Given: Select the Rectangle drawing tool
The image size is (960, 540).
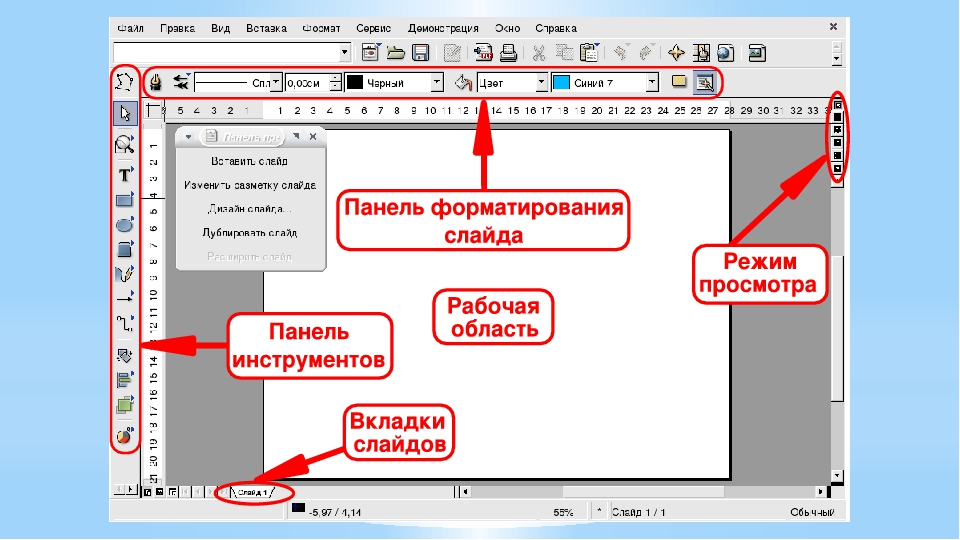Looking at the screenshot, I should (x=125, y=200).
